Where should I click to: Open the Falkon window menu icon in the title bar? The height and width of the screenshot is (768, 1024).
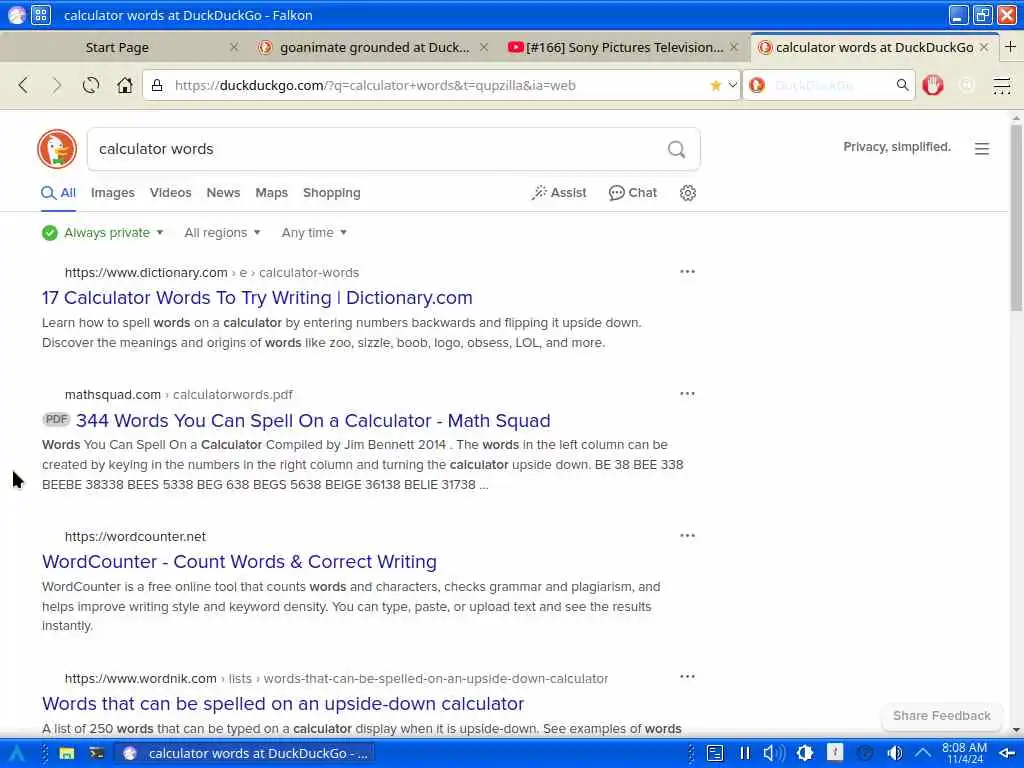click(16, 15)
